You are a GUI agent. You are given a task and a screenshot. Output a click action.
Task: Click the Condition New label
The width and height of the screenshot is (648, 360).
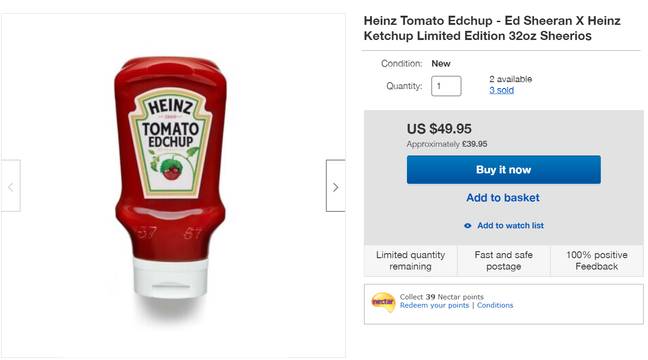[416, 64]
